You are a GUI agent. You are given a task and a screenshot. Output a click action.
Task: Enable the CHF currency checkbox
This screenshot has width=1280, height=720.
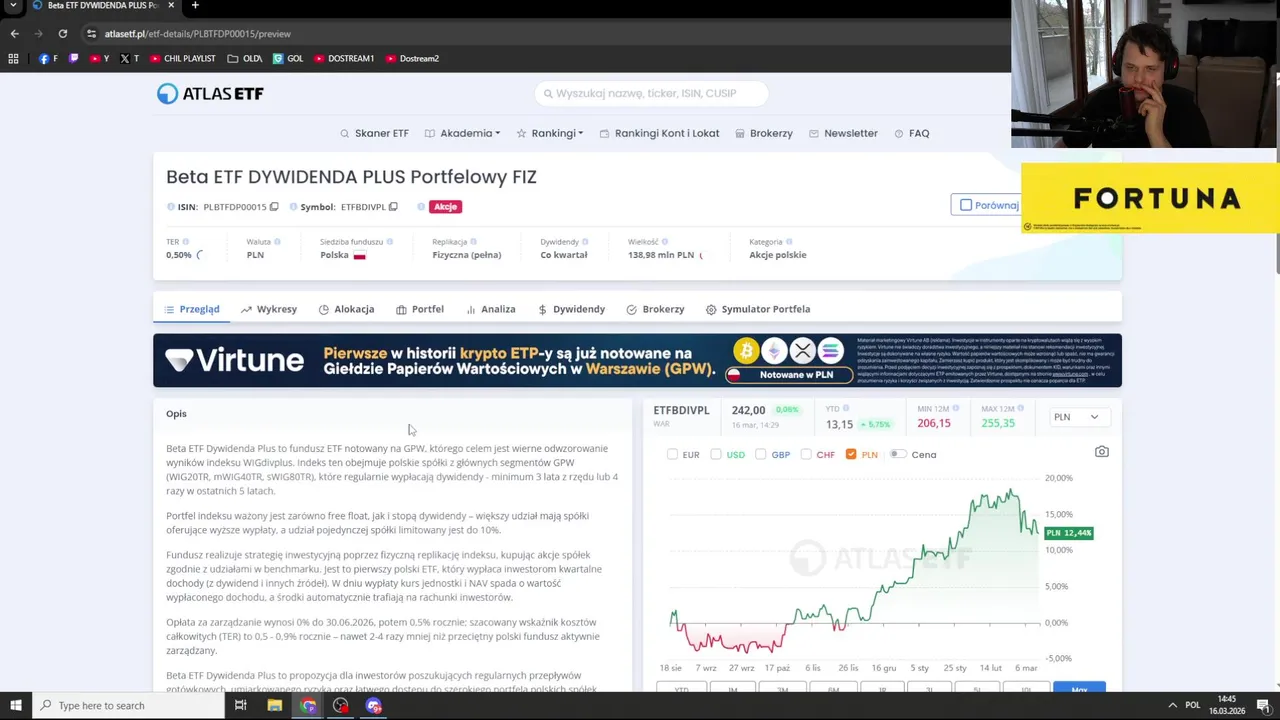(x=806, y=454)
